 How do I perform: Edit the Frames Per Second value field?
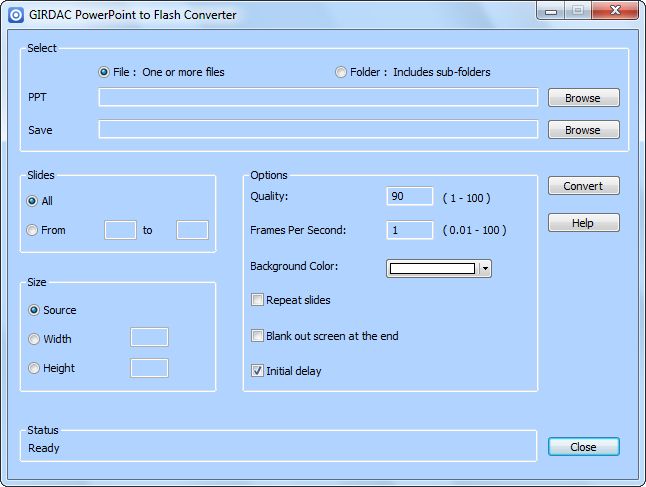click(410, 230)
